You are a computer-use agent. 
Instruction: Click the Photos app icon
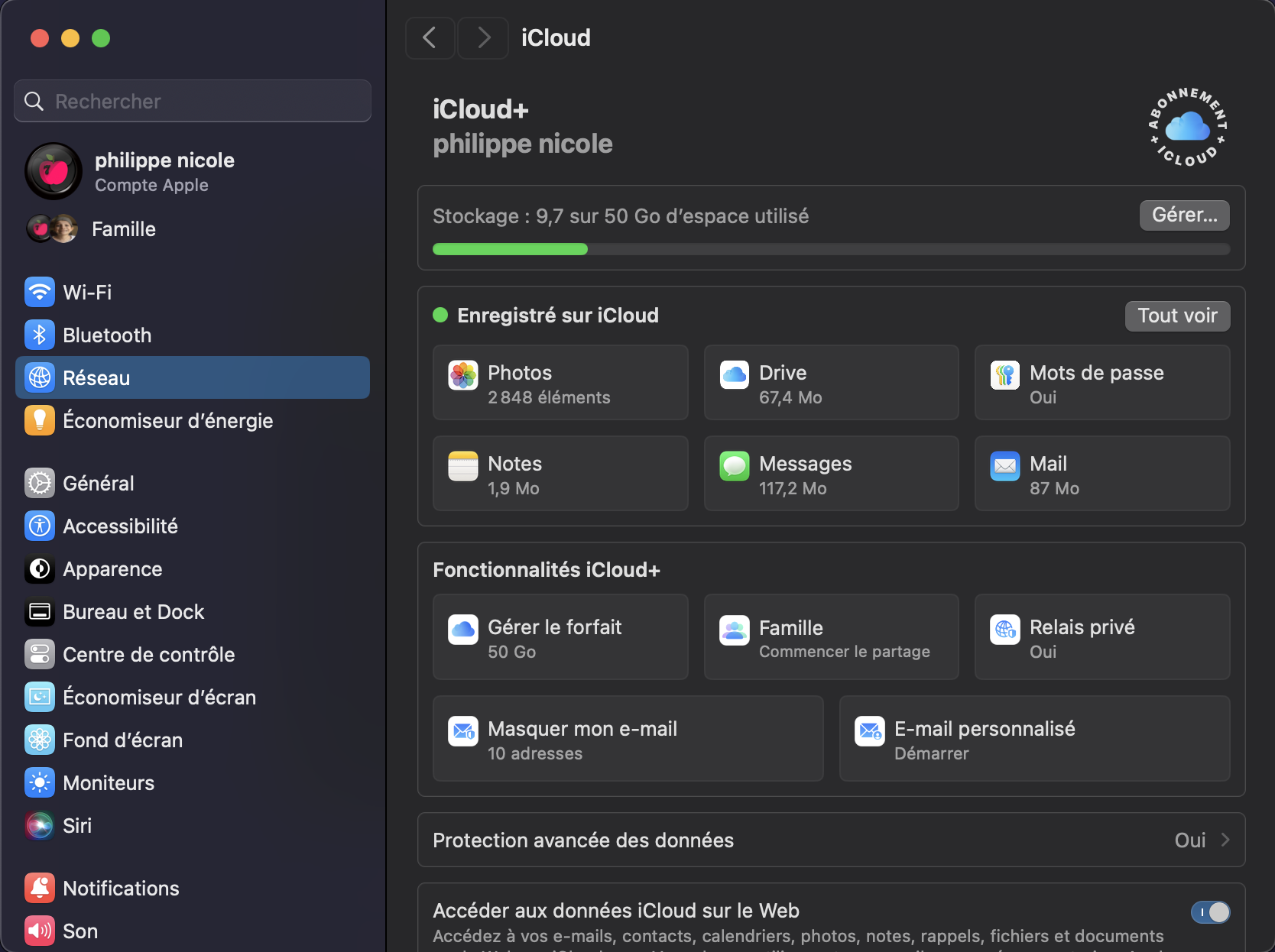[463, 375]
